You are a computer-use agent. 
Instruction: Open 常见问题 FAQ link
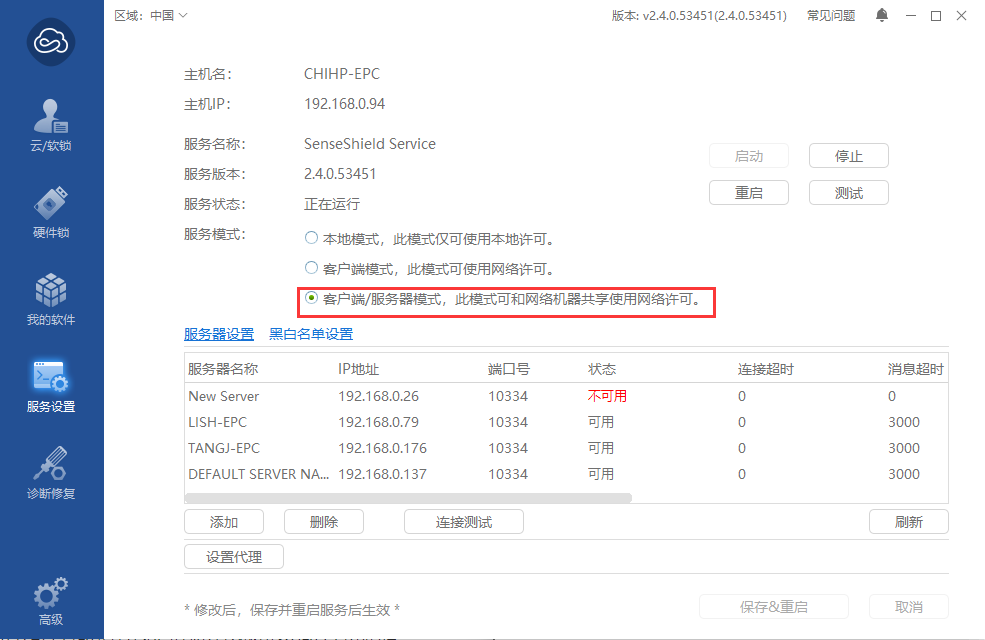pyautogui.click(x=831, y=16)
